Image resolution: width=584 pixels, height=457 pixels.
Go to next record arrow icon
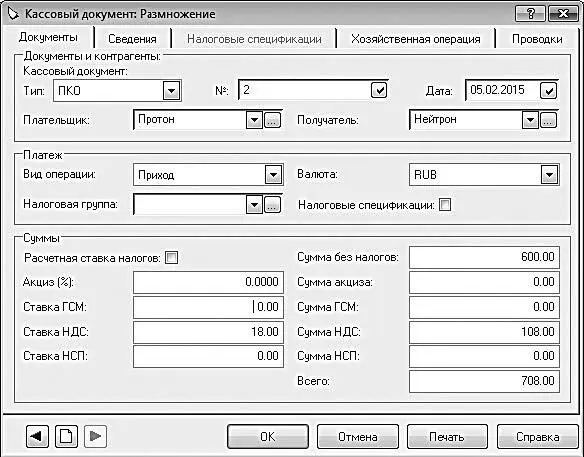click(x=95, y=436)
